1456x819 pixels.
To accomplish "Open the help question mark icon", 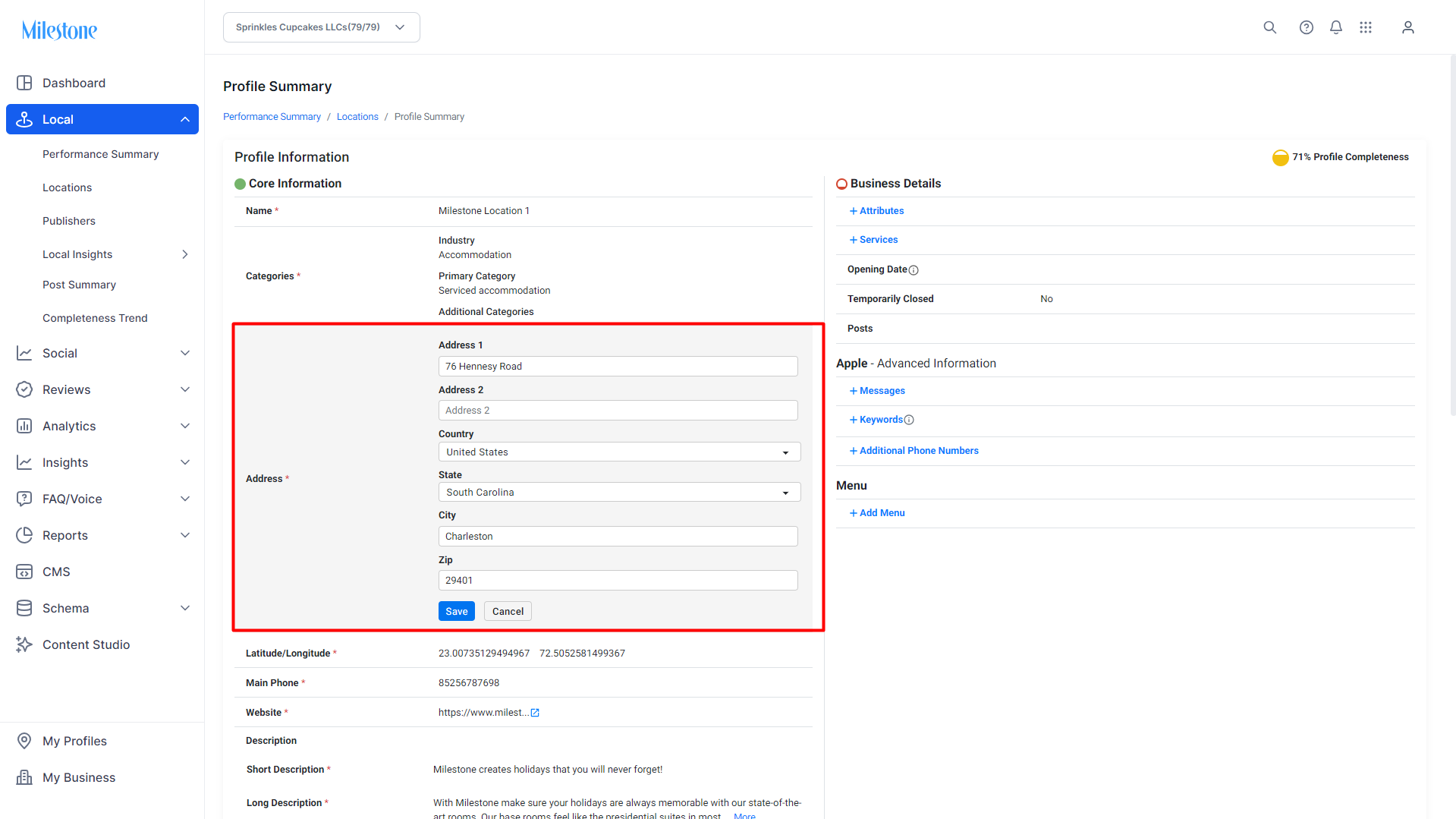I will (1306, 27).
